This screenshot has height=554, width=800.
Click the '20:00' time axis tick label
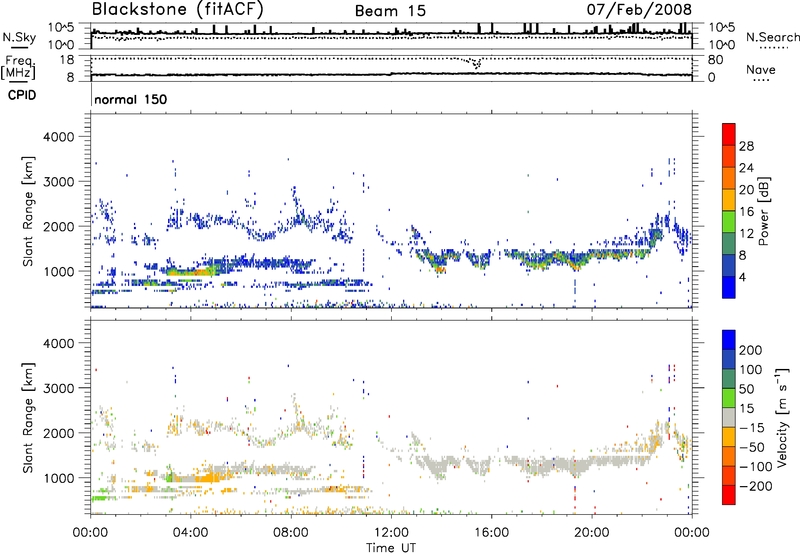click(592, 533)
